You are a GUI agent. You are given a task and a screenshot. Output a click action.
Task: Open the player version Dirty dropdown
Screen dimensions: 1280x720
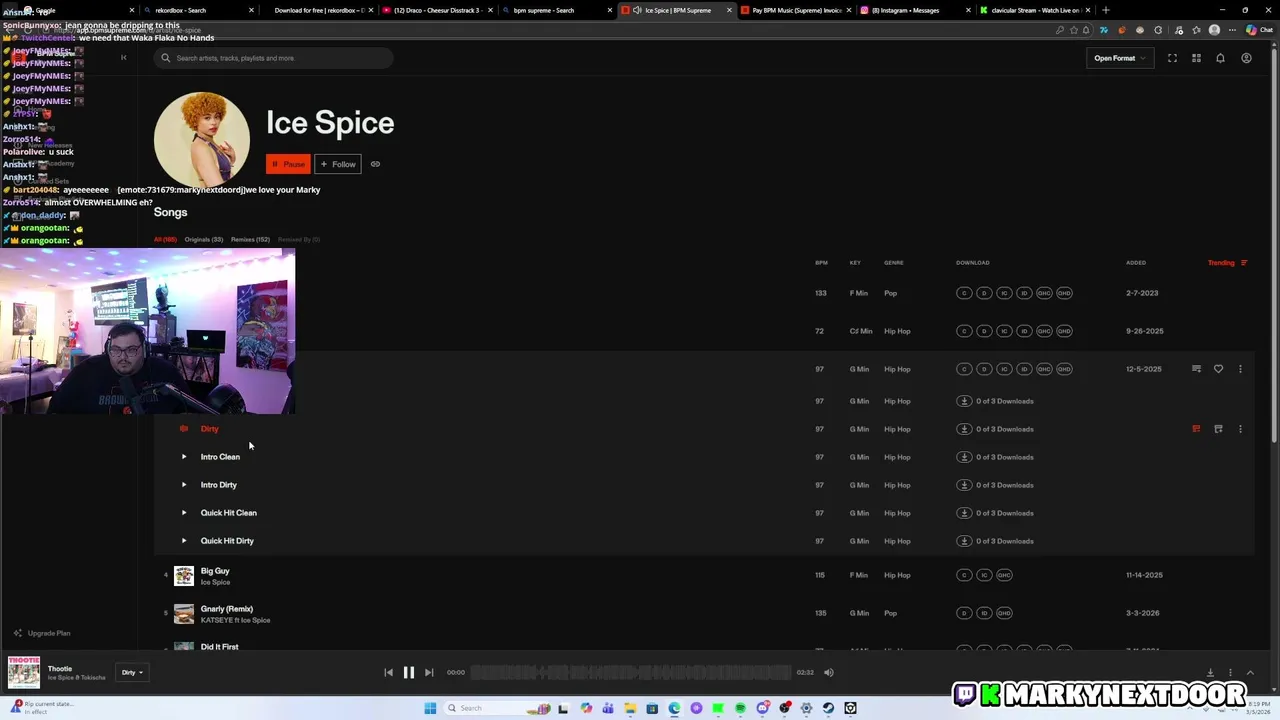[132, 672]
